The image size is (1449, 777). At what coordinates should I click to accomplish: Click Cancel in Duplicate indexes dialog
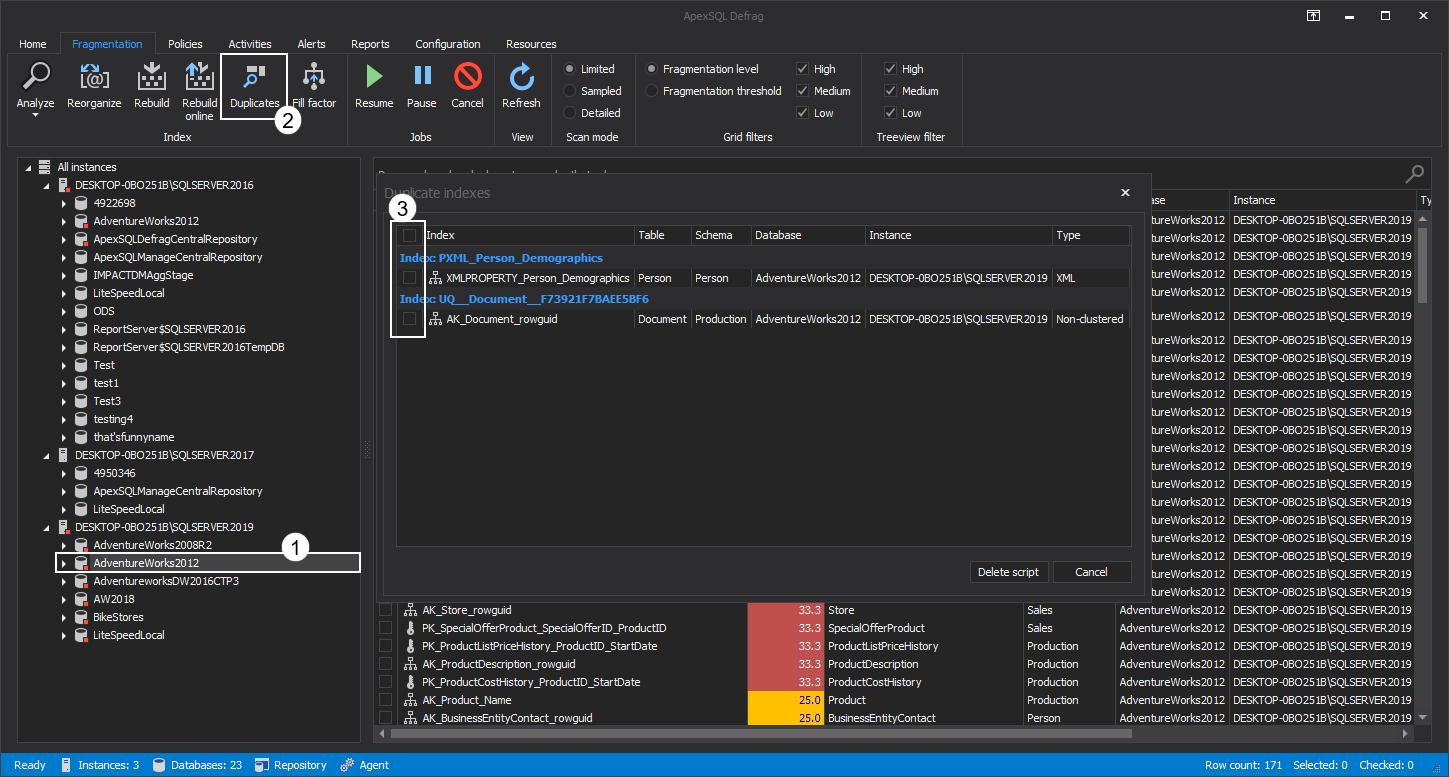[1092, 572]
